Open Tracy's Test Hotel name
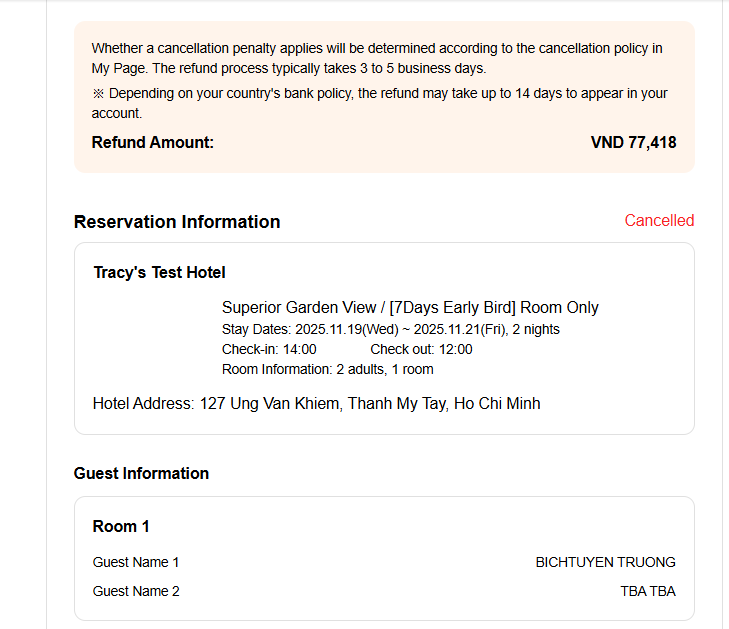Image resolution: width=729 pixels, height=629 pixels. [159, 272]
